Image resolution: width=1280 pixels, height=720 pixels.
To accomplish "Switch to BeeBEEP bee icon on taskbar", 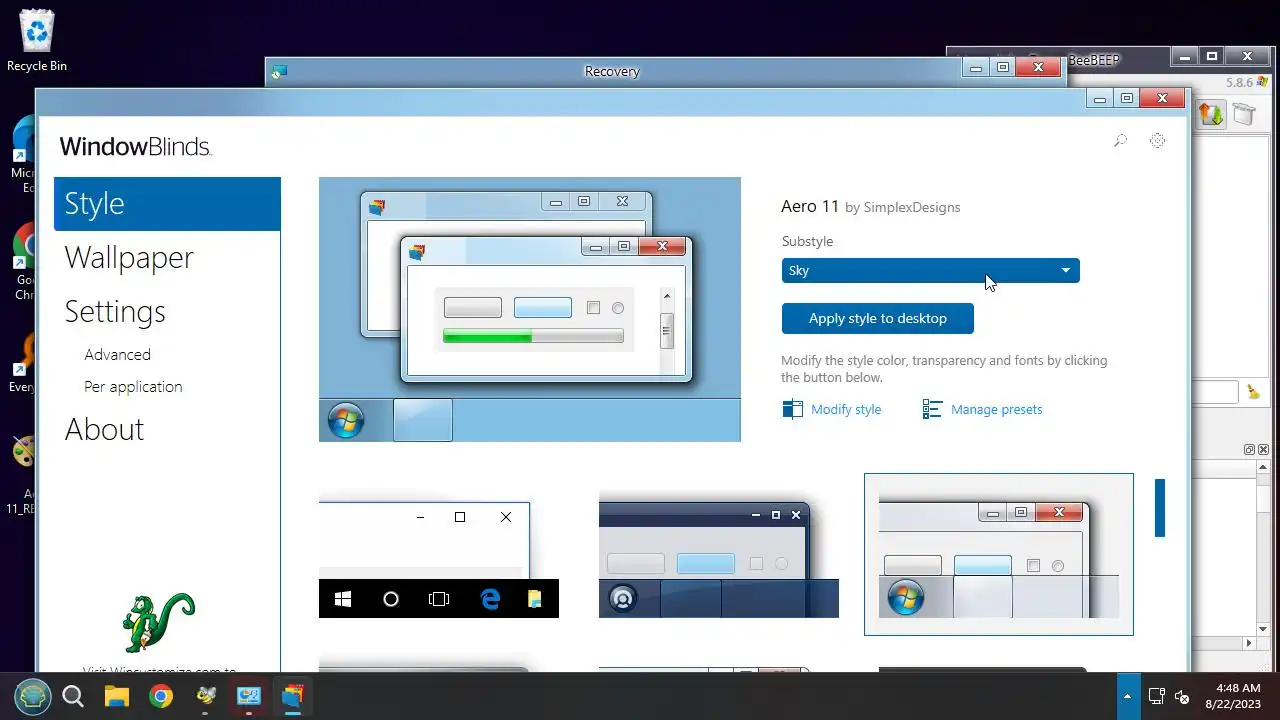I will point(205,696).
